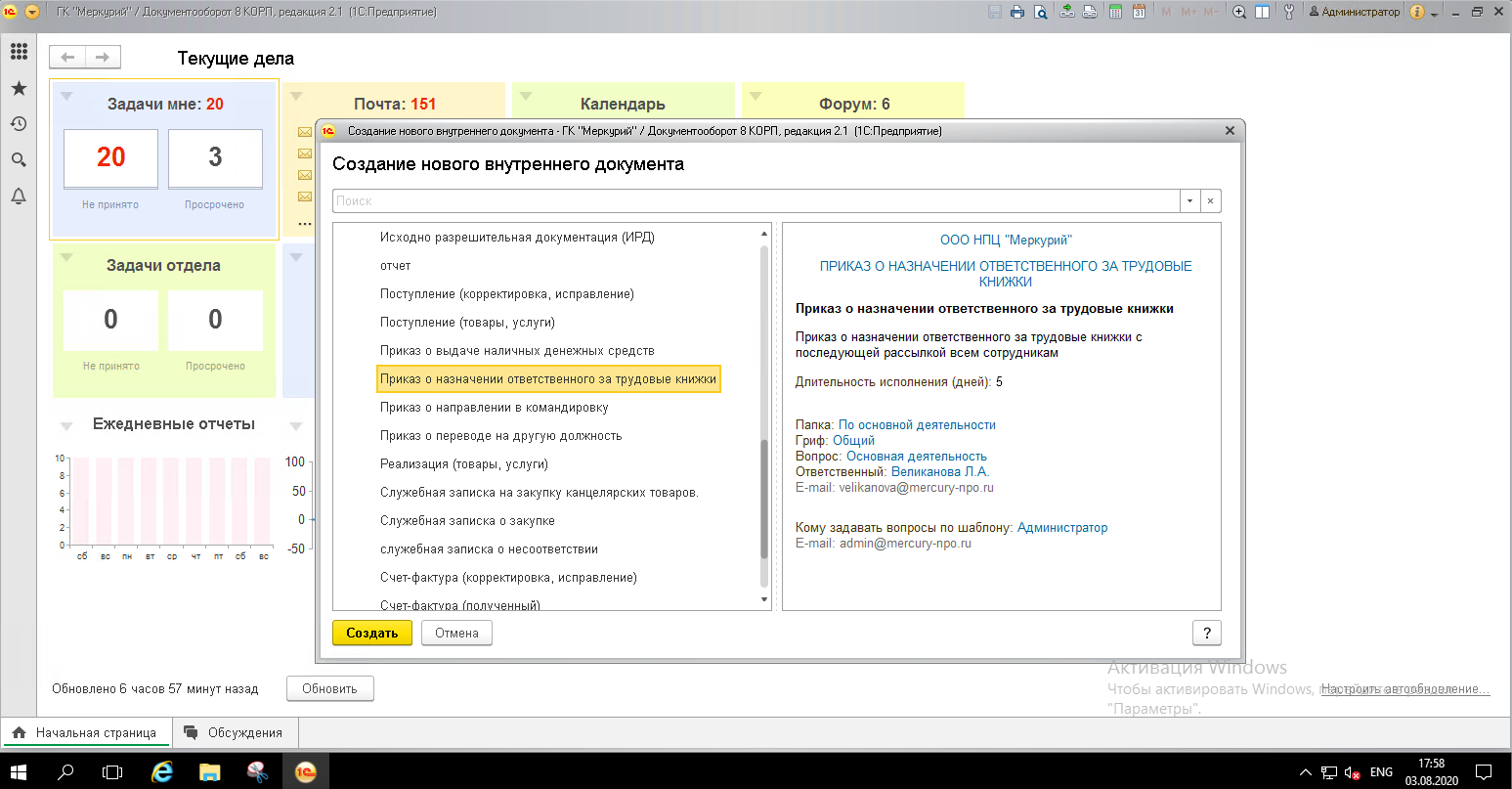Select Служебная записка о закупке template
The image size is (1512, 789).
(x=468, y=521)
